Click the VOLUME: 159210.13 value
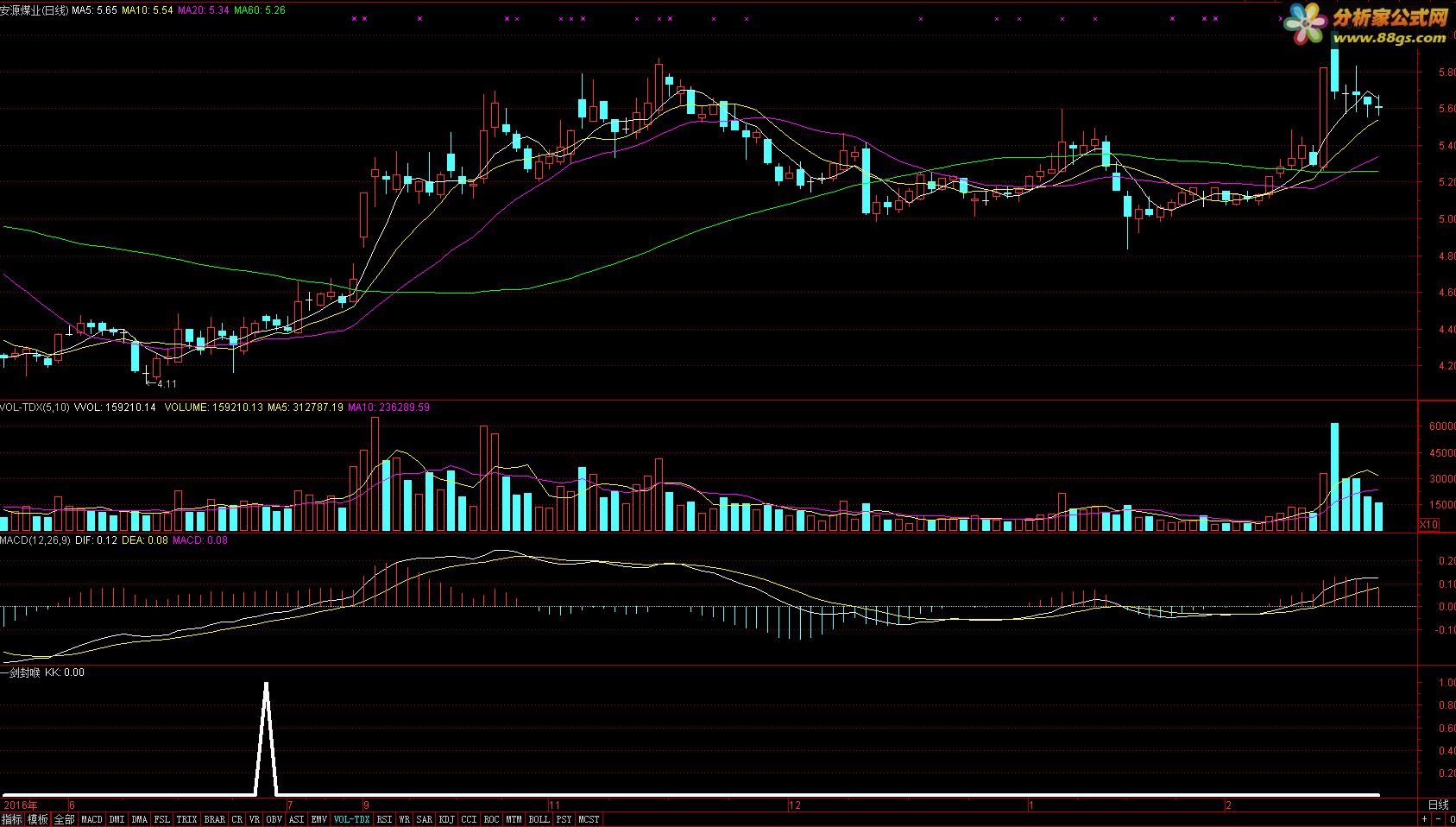1456x827 pixels. (x=214, y=407)
